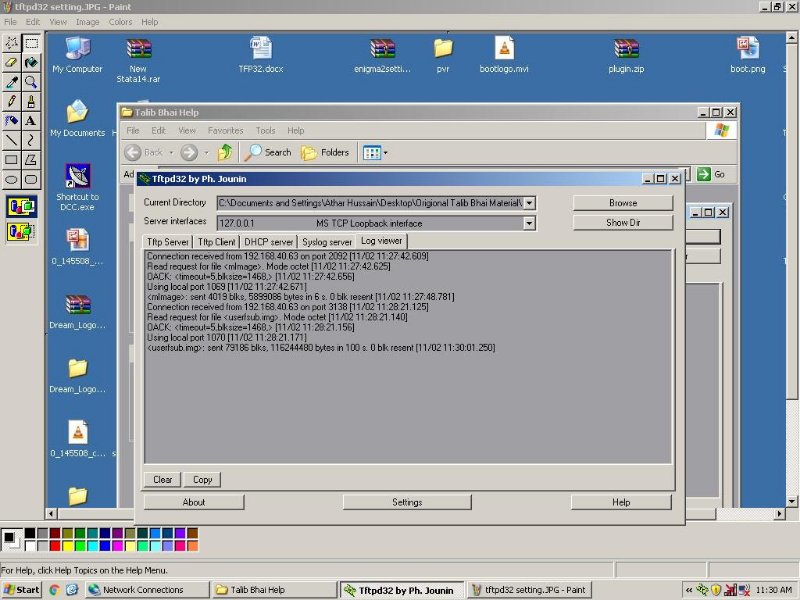Click the horizontal scrollbar left arrow in Paint
Viewport: 800px width, 600px height.
pos(51,514)
